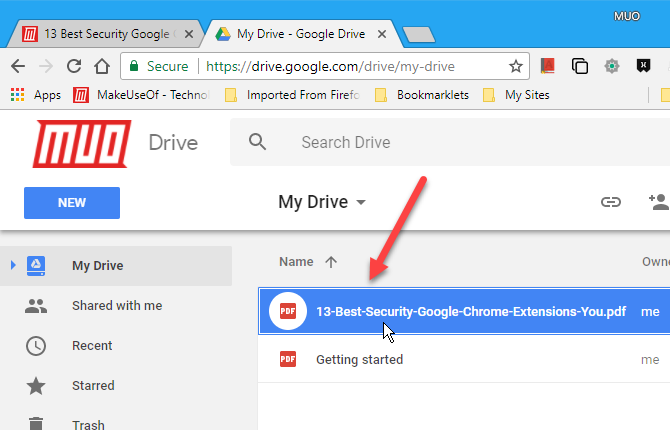
Task: Select the My Drive - Google Drive tab
Action: point(300,34)
